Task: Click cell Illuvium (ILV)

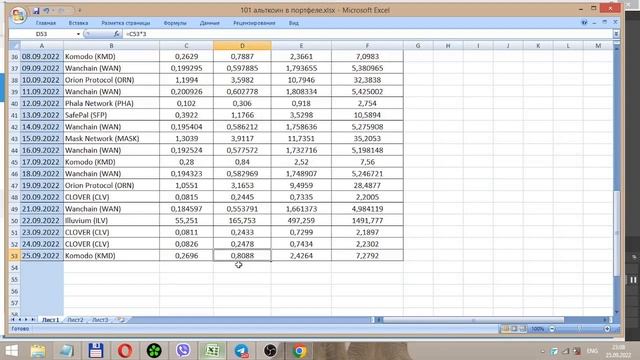Action: (111, 221)
